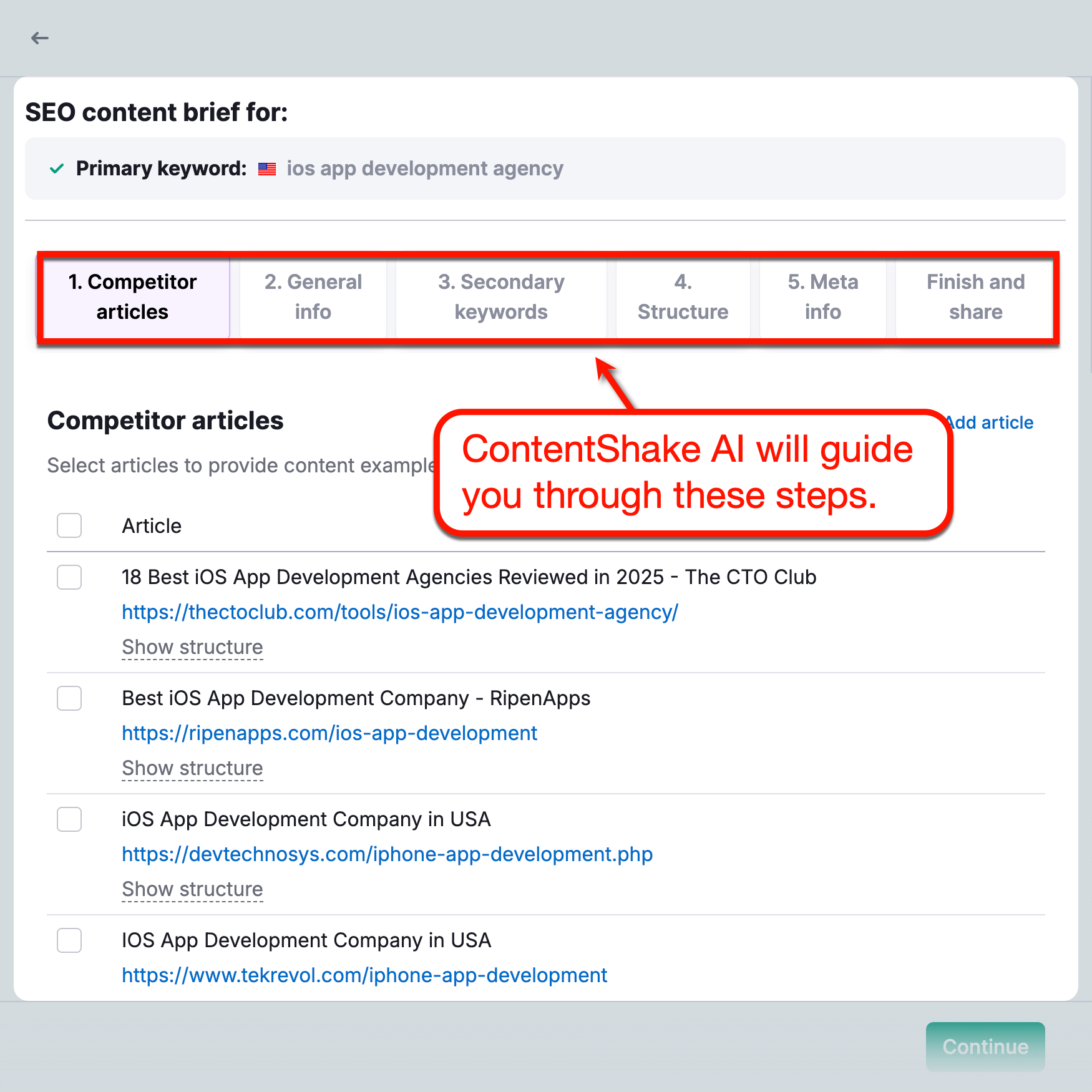The image size is (1092, 1092).
Task: Click the green checkmark beside Primary keyword
Action: (56, 168)
